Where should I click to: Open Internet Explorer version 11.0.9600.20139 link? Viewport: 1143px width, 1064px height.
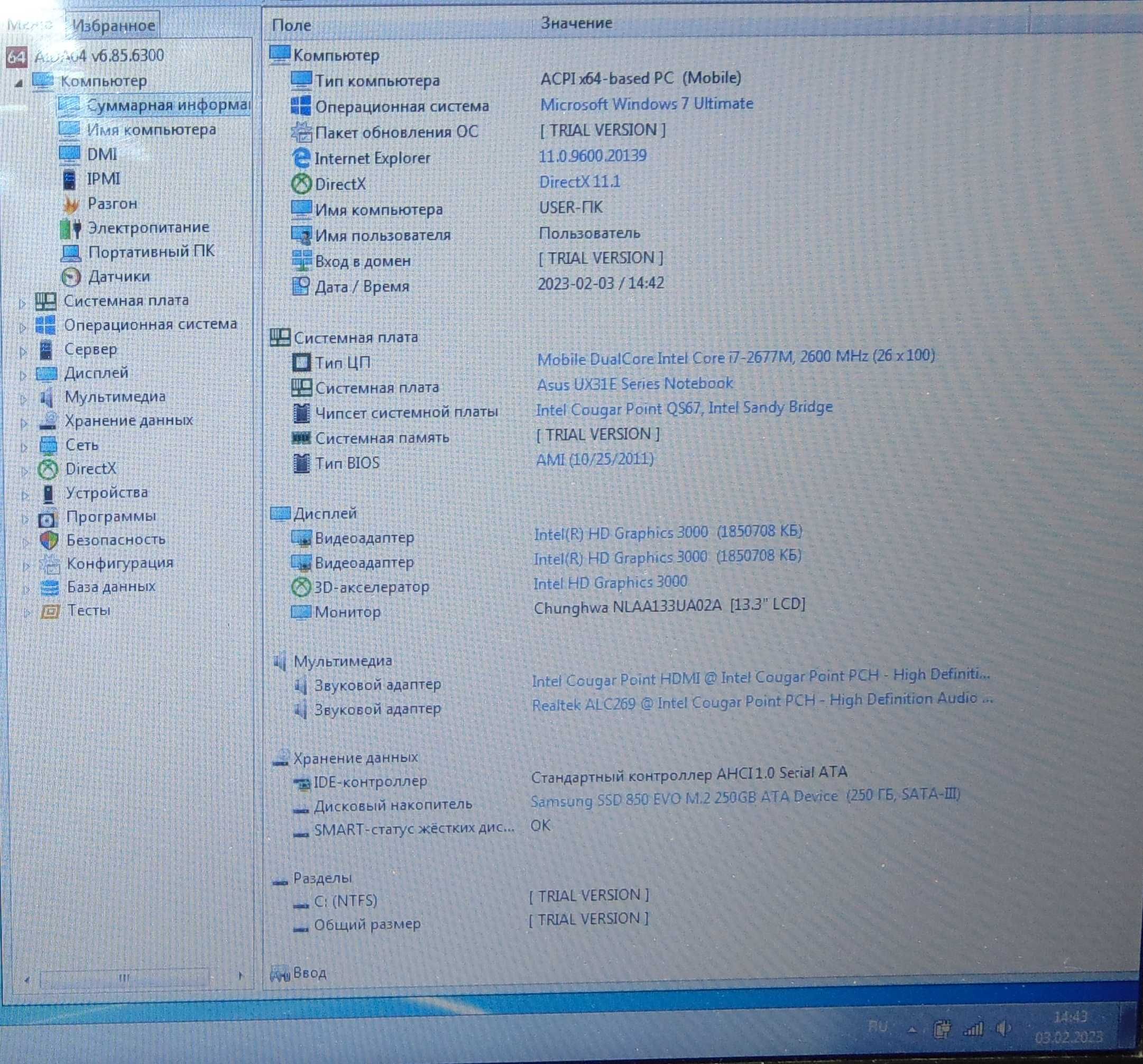(x=593, y=156)
